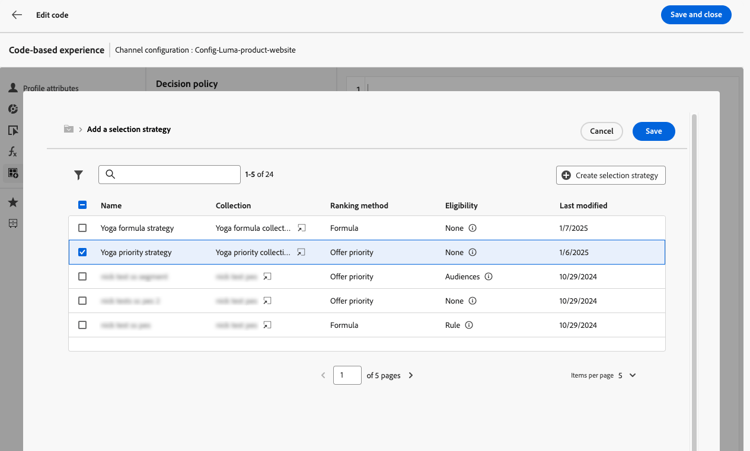Click the star favorites icon in sidebar
The height and width of the screenshot is (451, 750).
[13, 202]
